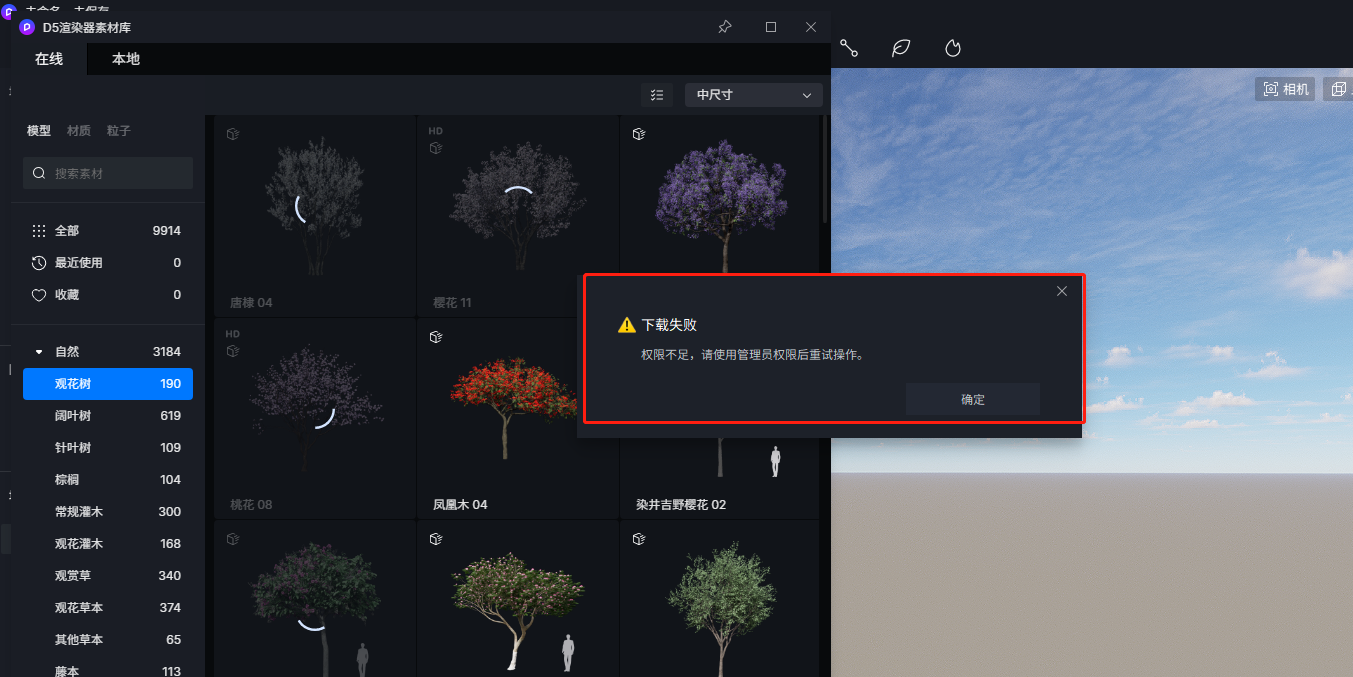The width and height of the screenshot is (1353, 677).
Task: Maximize the D5 asset library window
Action: [x=771, y=27]
